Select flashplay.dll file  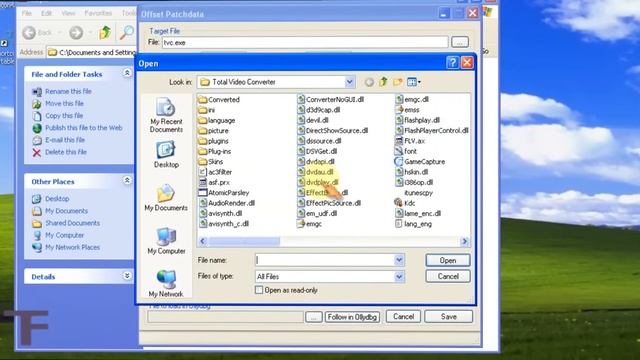[x=417, y=120]
